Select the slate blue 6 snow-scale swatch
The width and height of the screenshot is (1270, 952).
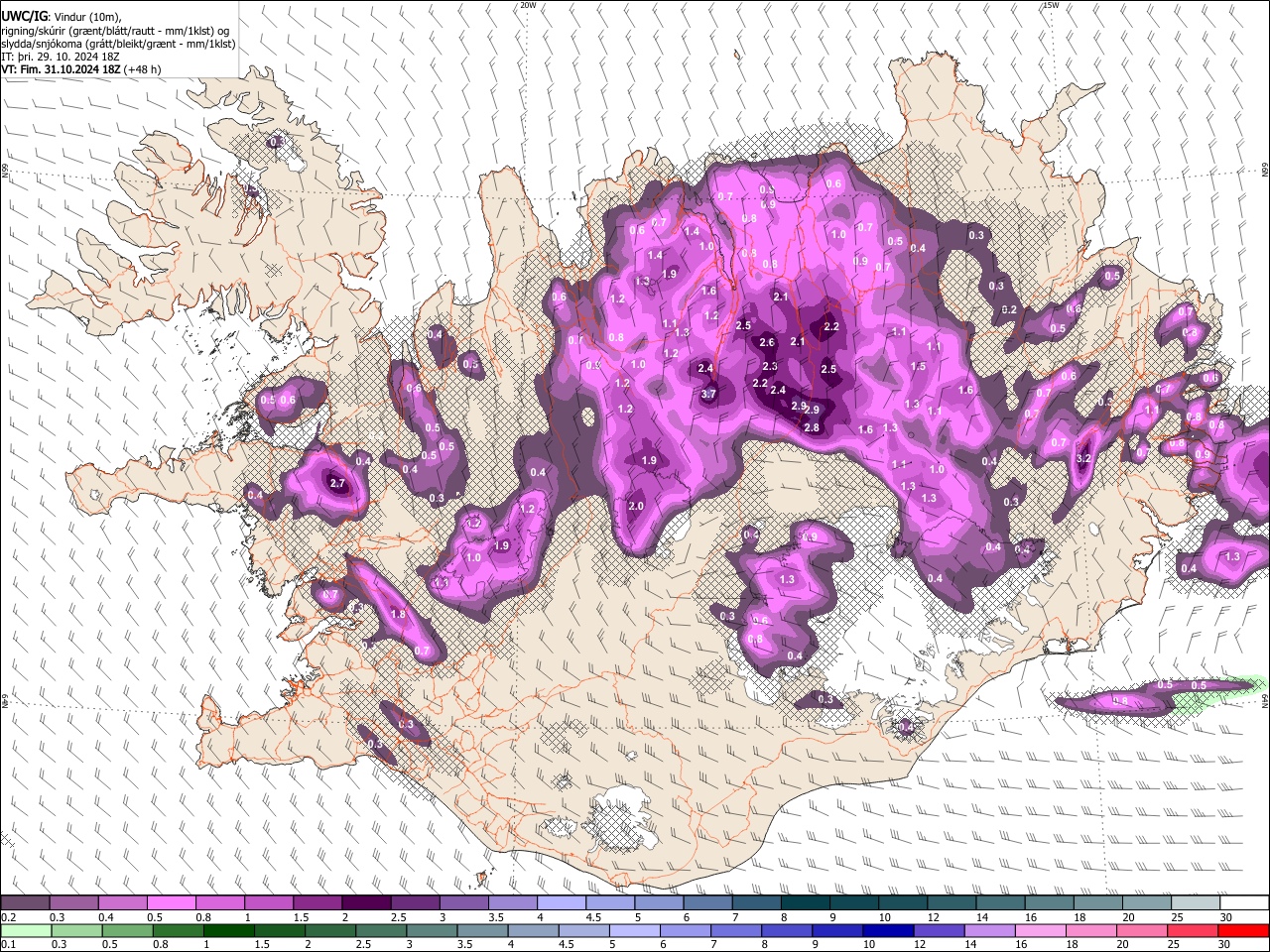tap(707, 903)
